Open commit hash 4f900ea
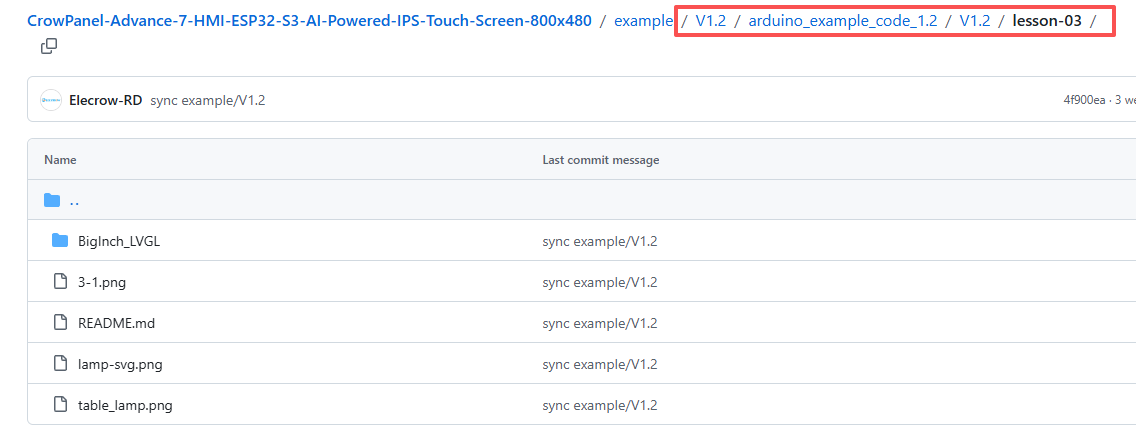 [1084, 100]
